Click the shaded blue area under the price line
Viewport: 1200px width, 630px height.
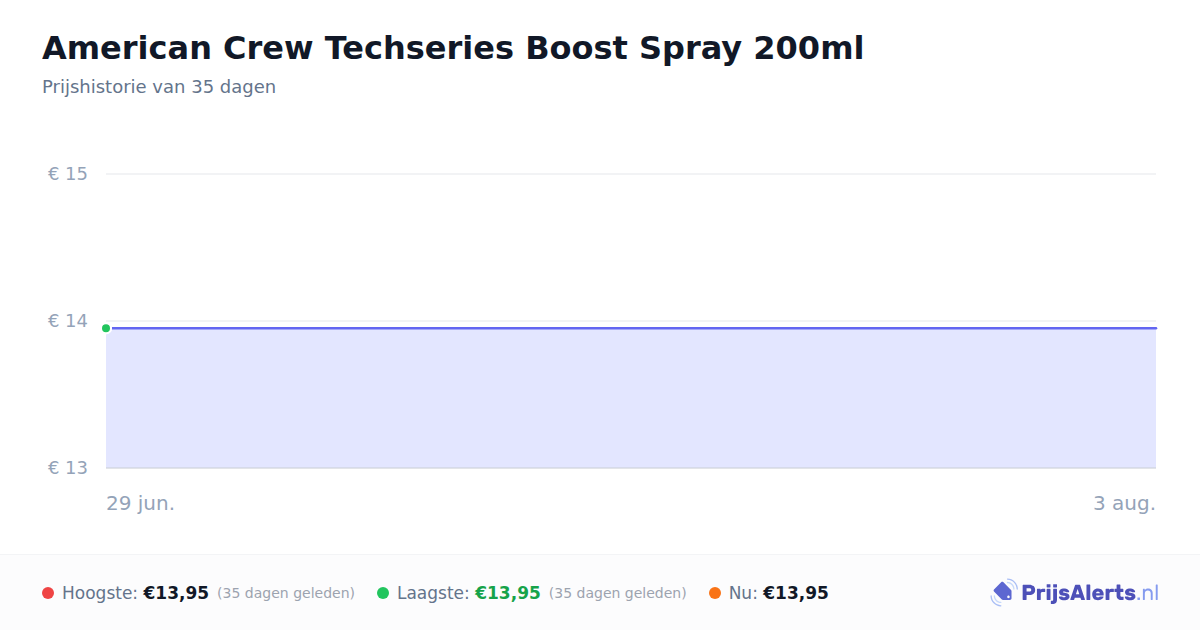[x=631, y=398]
